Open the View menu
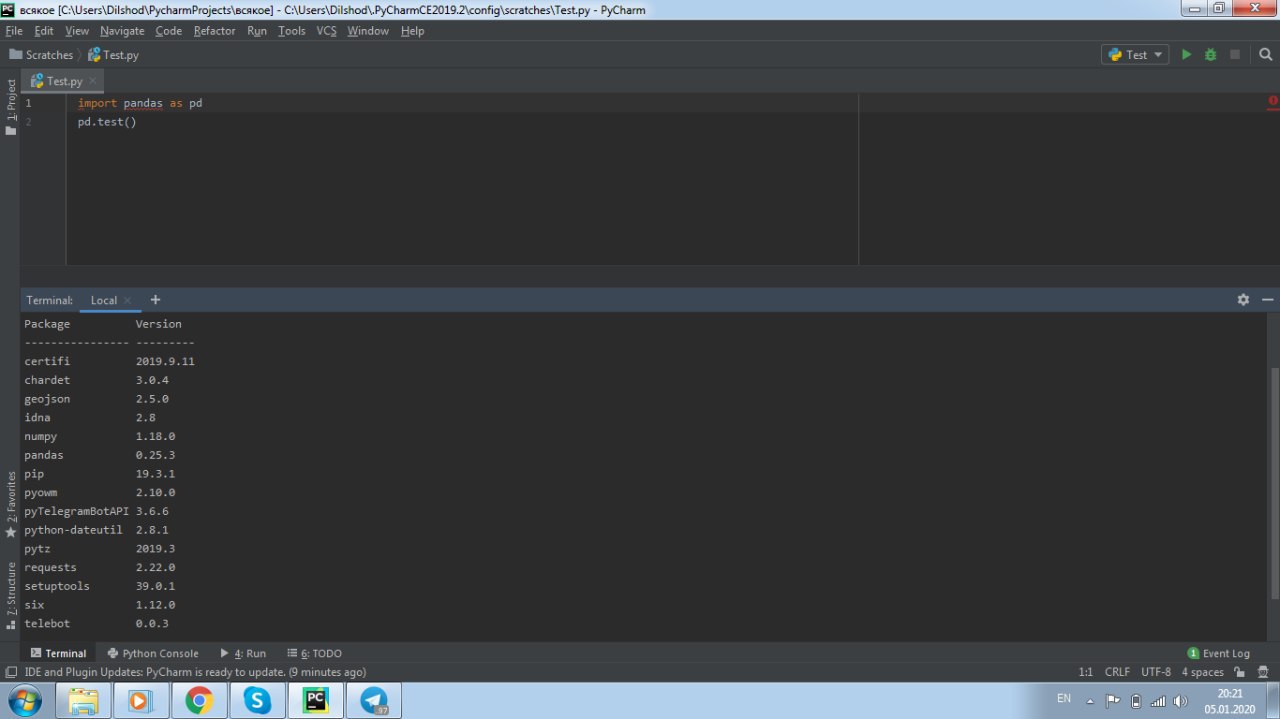Image resolution: width=1280 pixels, height=719 pixels. click(x=77, y=31)
